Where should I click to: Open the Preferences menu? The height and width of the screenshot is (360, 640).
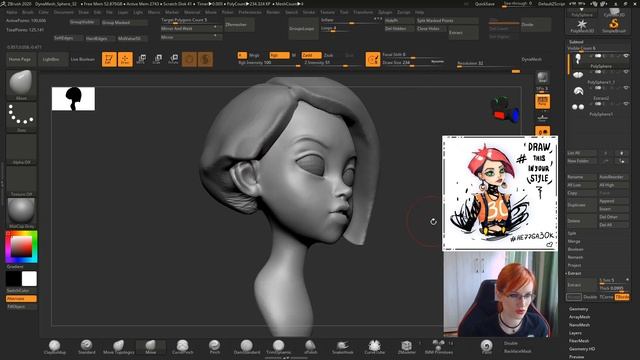250,12
